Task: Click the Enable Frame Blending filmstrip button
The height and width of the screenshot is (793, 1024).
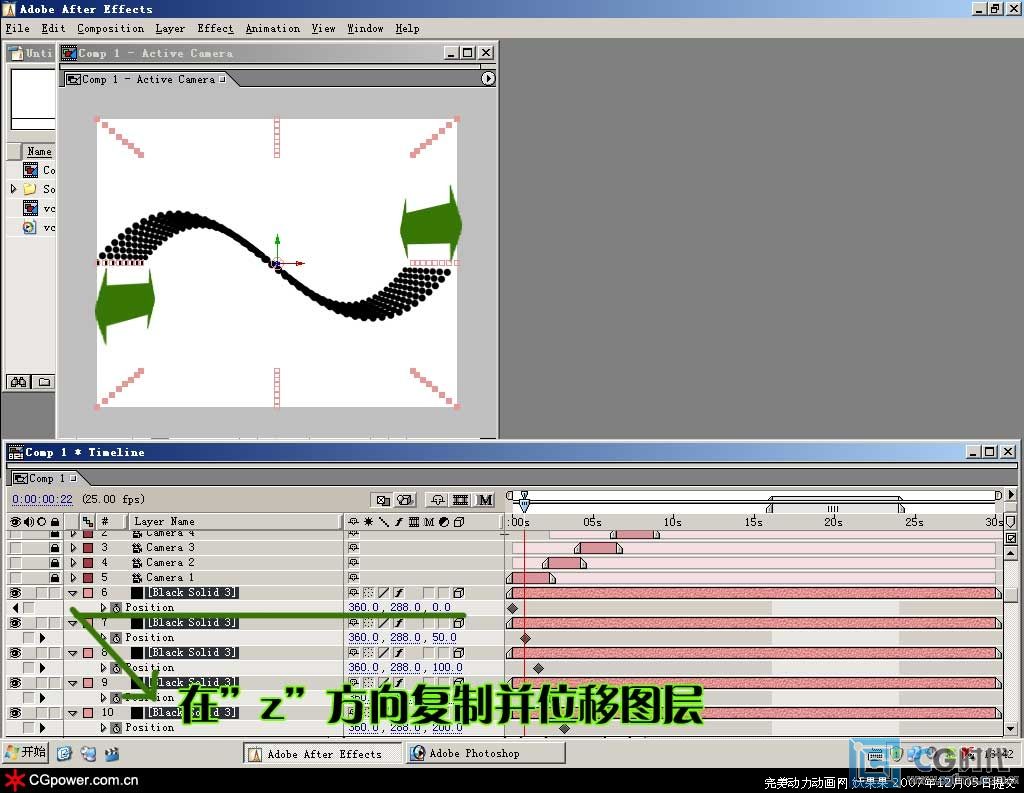Action: [461, 500]
